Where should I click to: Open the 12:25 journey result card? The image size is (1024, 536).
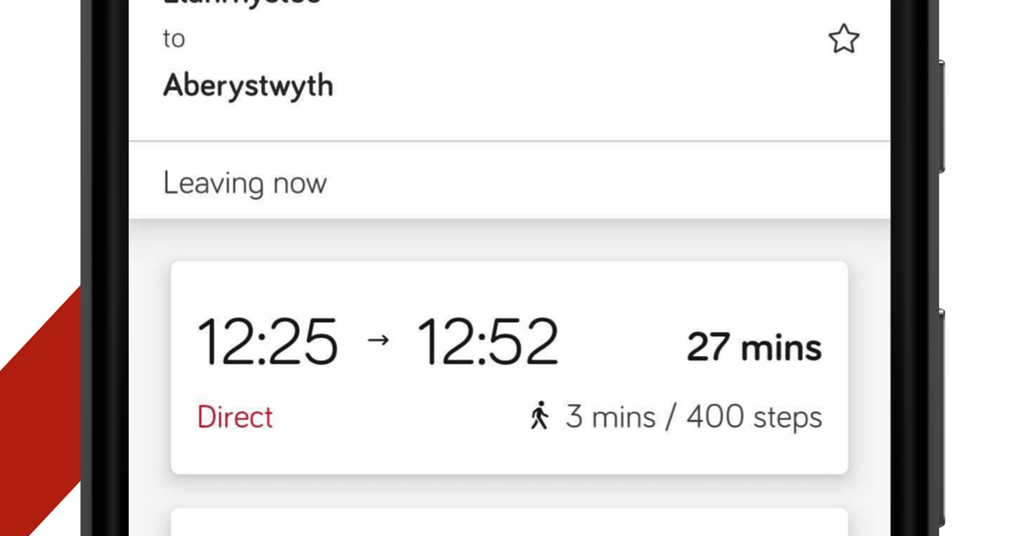click(509, 368)
